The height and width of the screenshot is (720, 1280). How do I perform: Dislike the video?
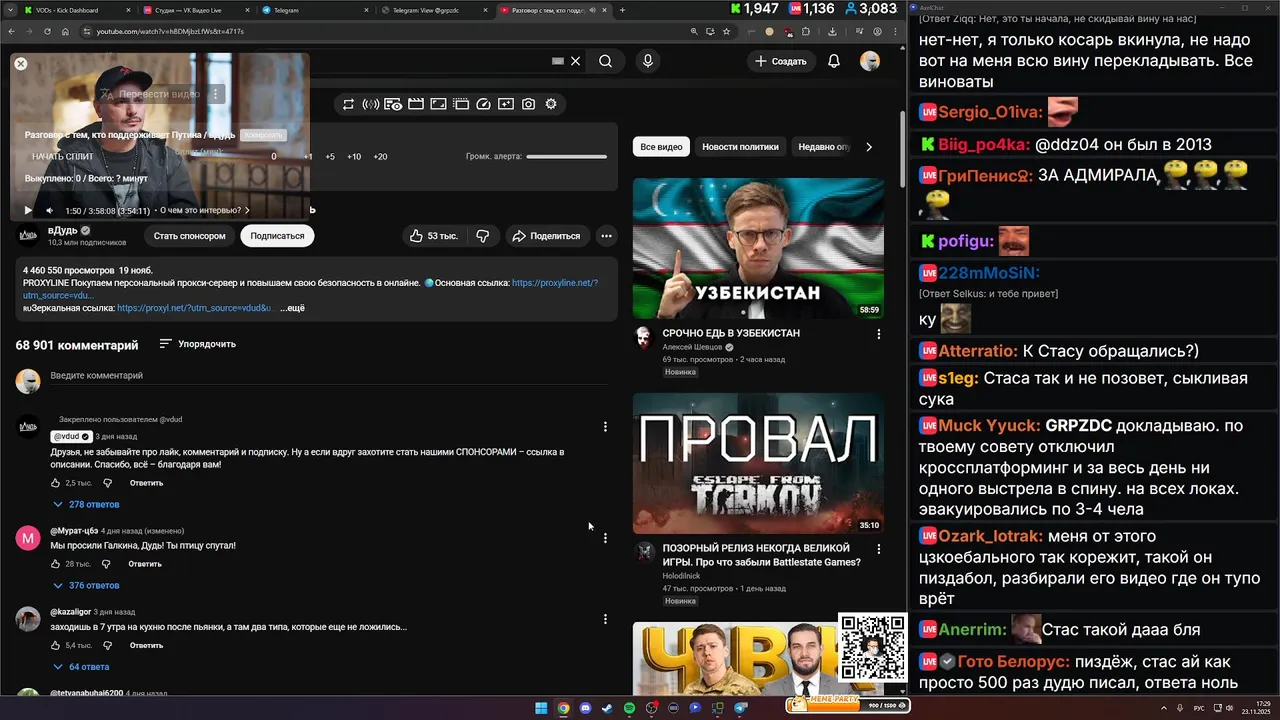(x=483, y=236)
